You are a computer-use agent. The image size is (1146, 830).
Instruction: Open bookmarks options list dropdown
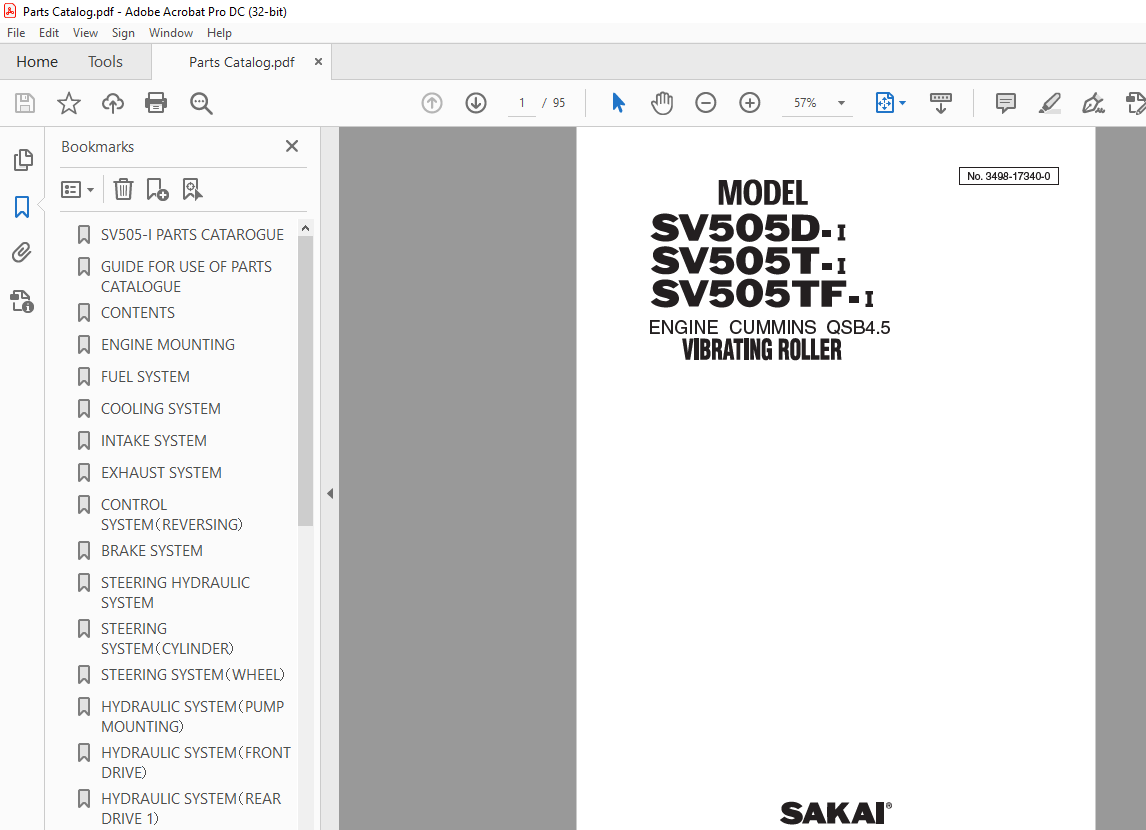(77, 190)
